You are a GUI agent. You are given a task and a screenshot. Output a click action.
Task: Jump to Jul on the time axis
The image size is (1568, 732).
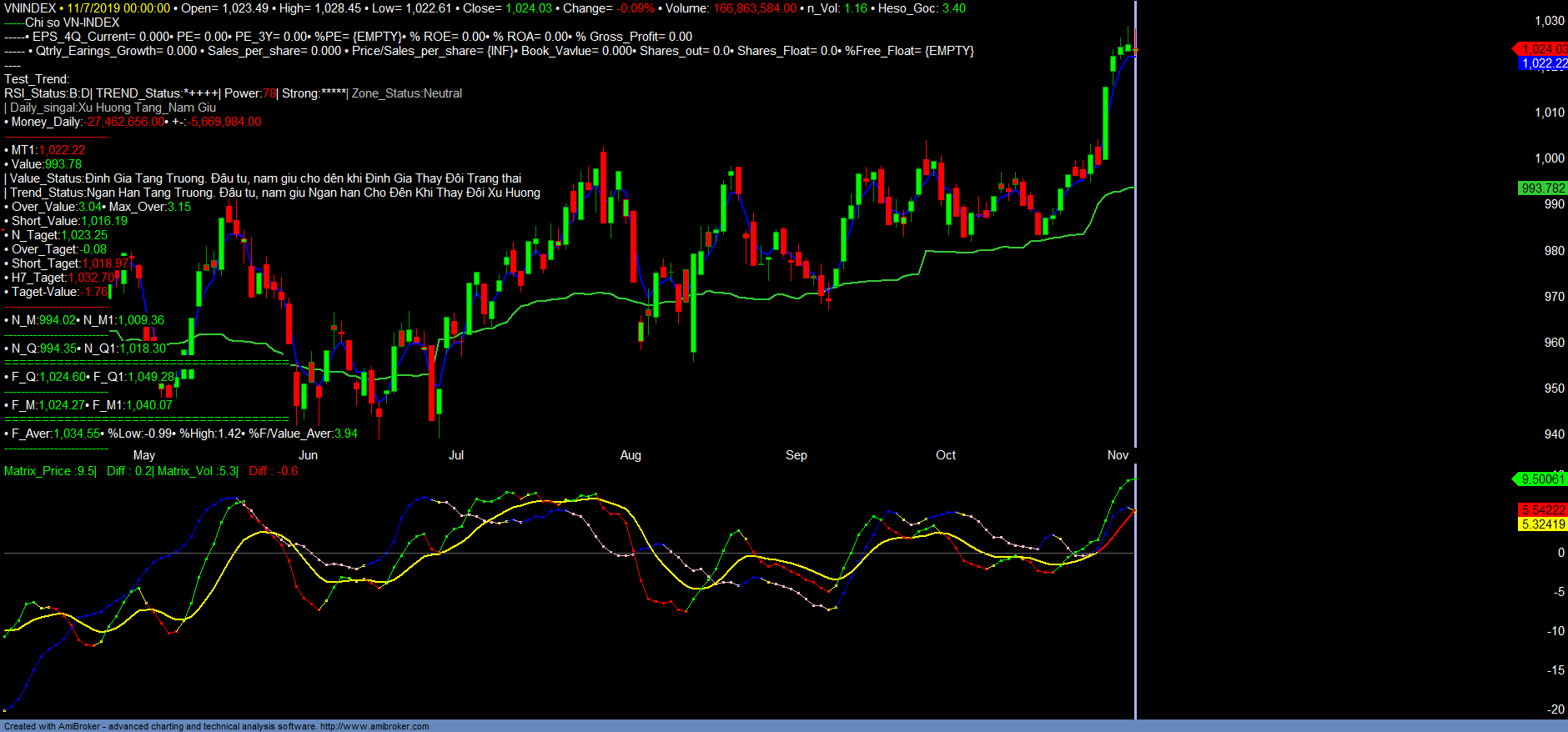click(456, 455)
